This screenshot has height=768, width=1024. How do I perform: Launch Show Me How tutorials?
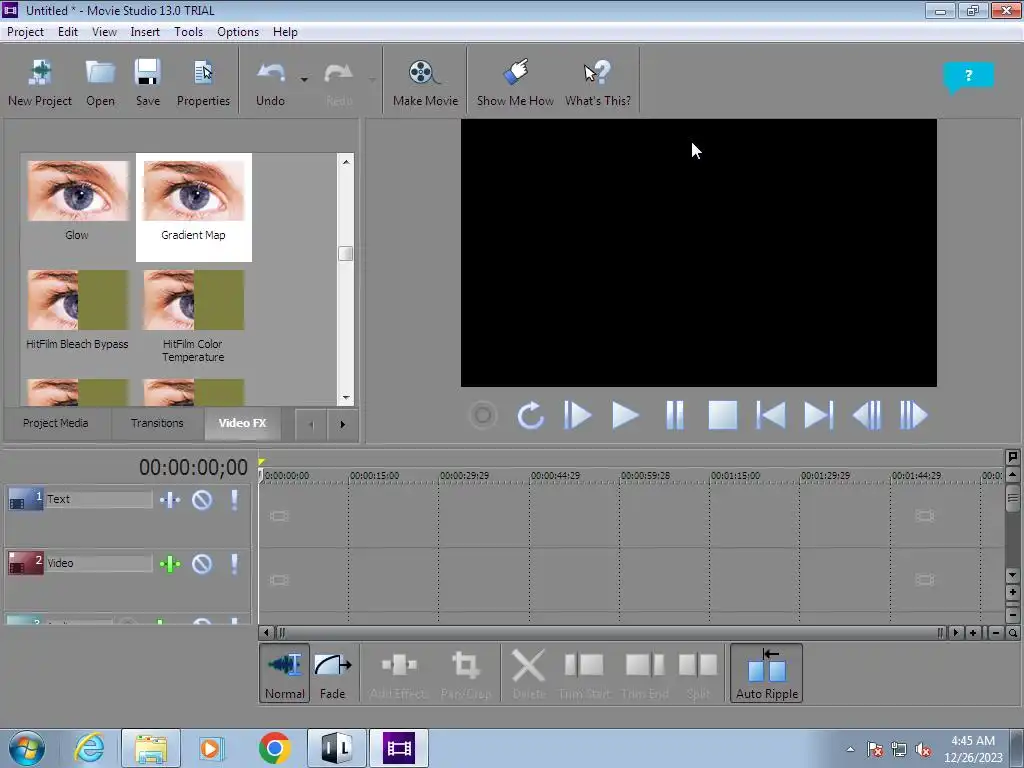click(x=515, y=82)
